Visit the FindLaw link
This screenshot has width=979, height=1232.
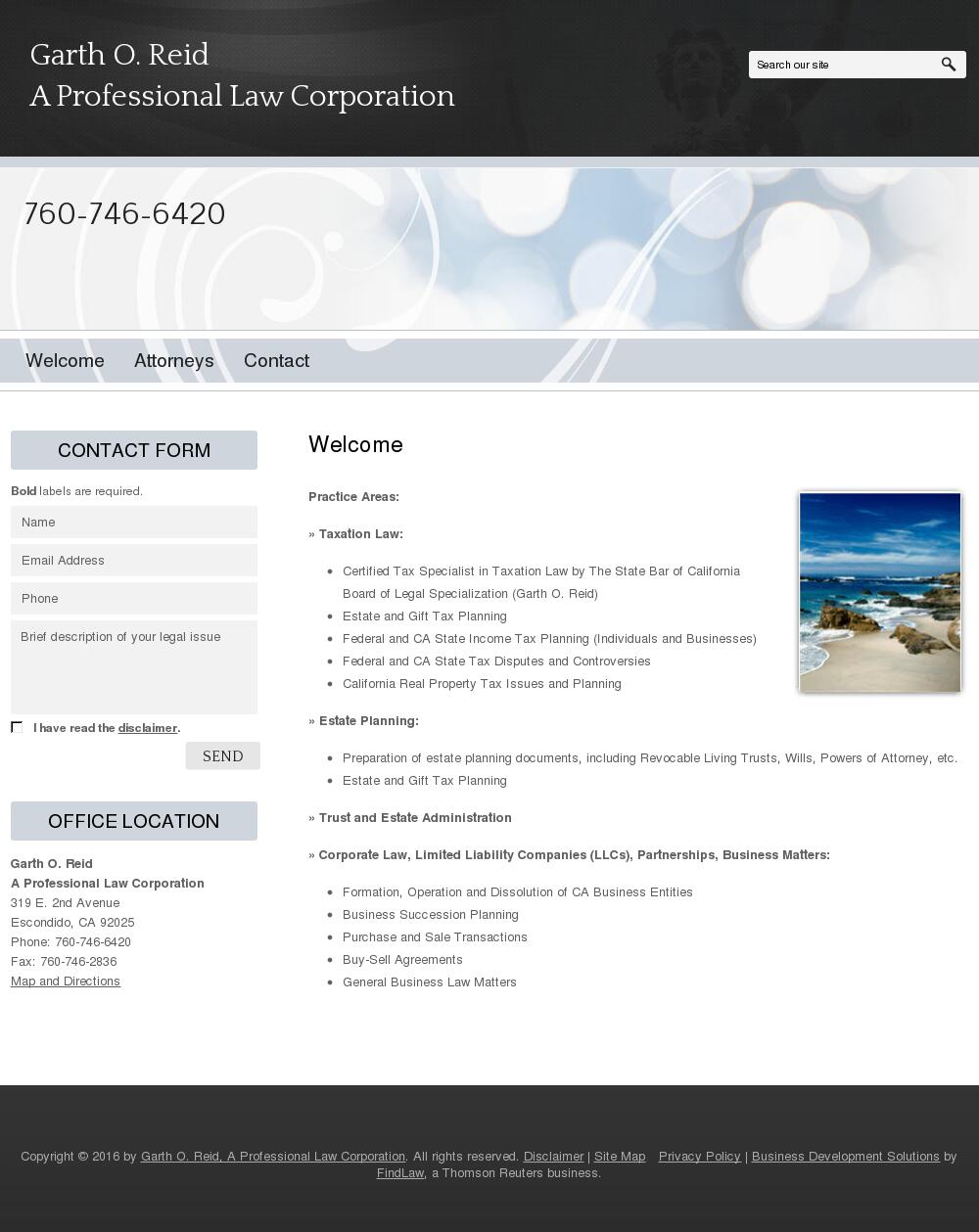400,1173
